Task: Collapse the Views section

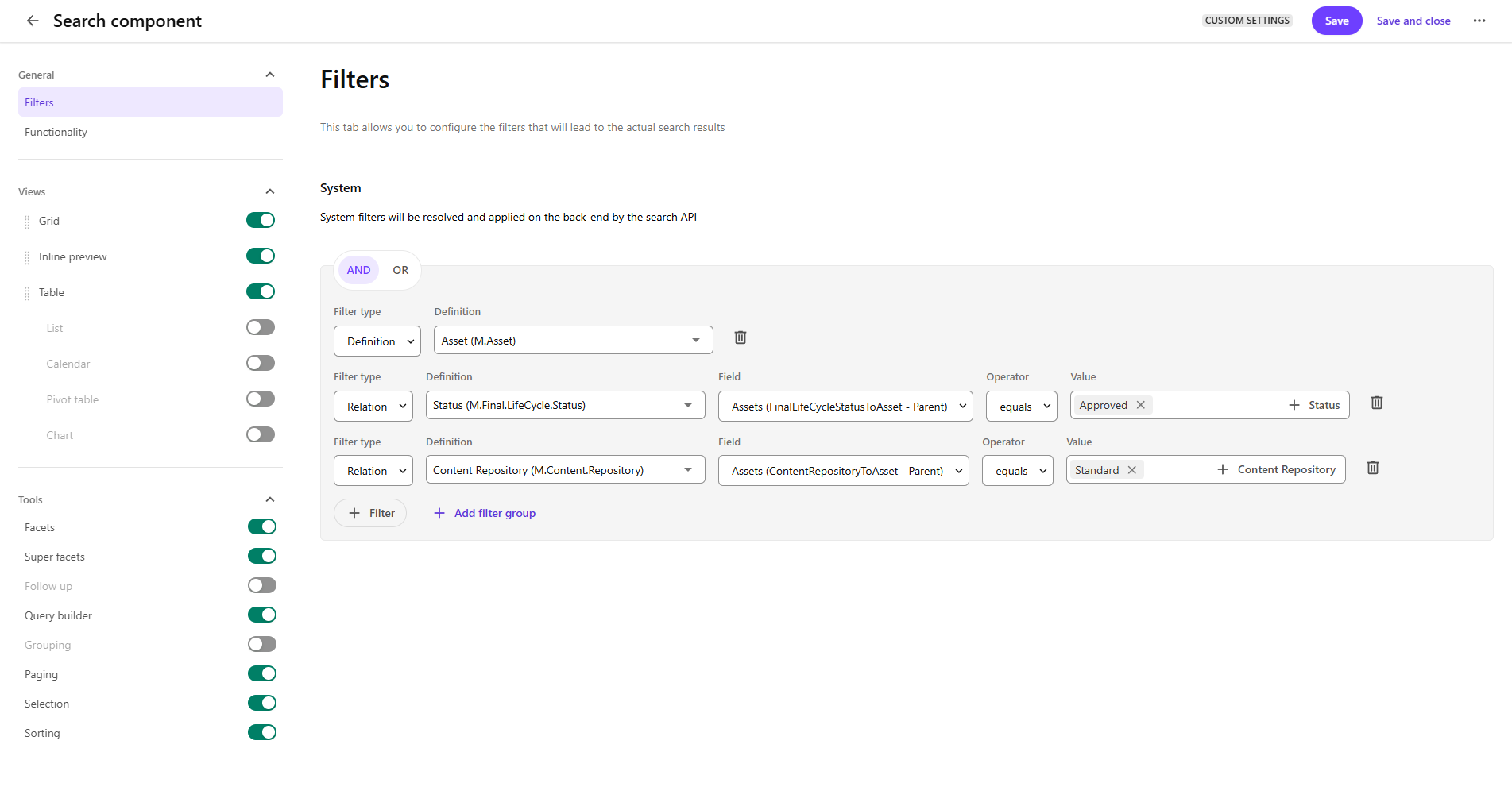Action: pos(270,191)
